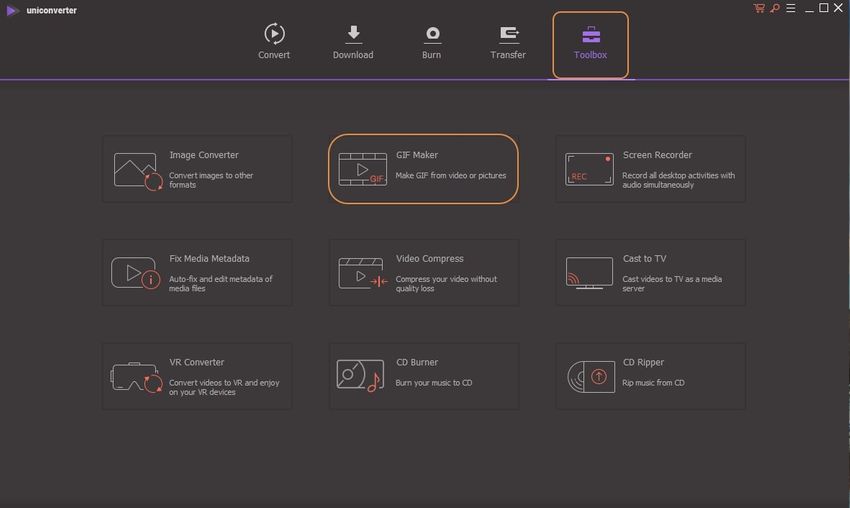
Task: Switch to the Download tab
Action: (x=353, y=42)
